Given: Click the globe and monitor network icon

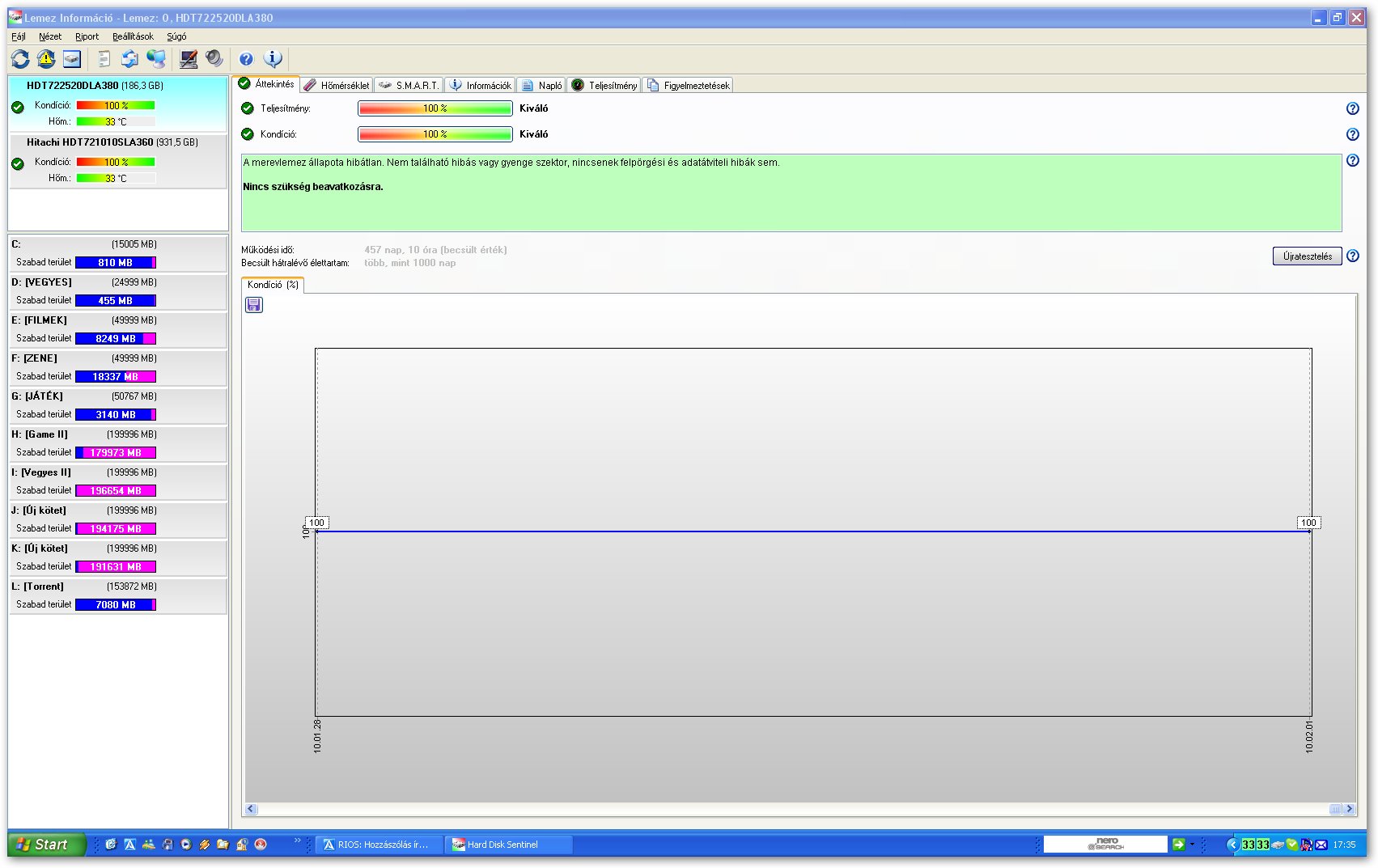Looking at the screenshot, I should pyautogui.click(x=156, y=58).
